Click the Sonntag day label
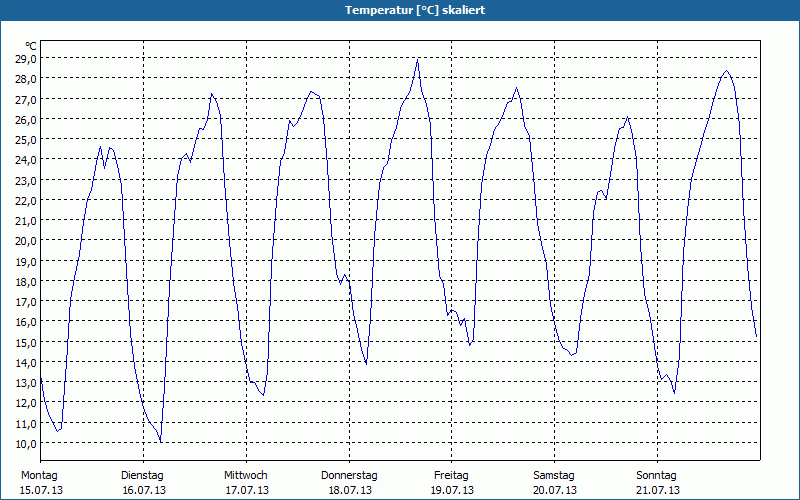Screen dimensions: 800x500 (x=657, y=476)
